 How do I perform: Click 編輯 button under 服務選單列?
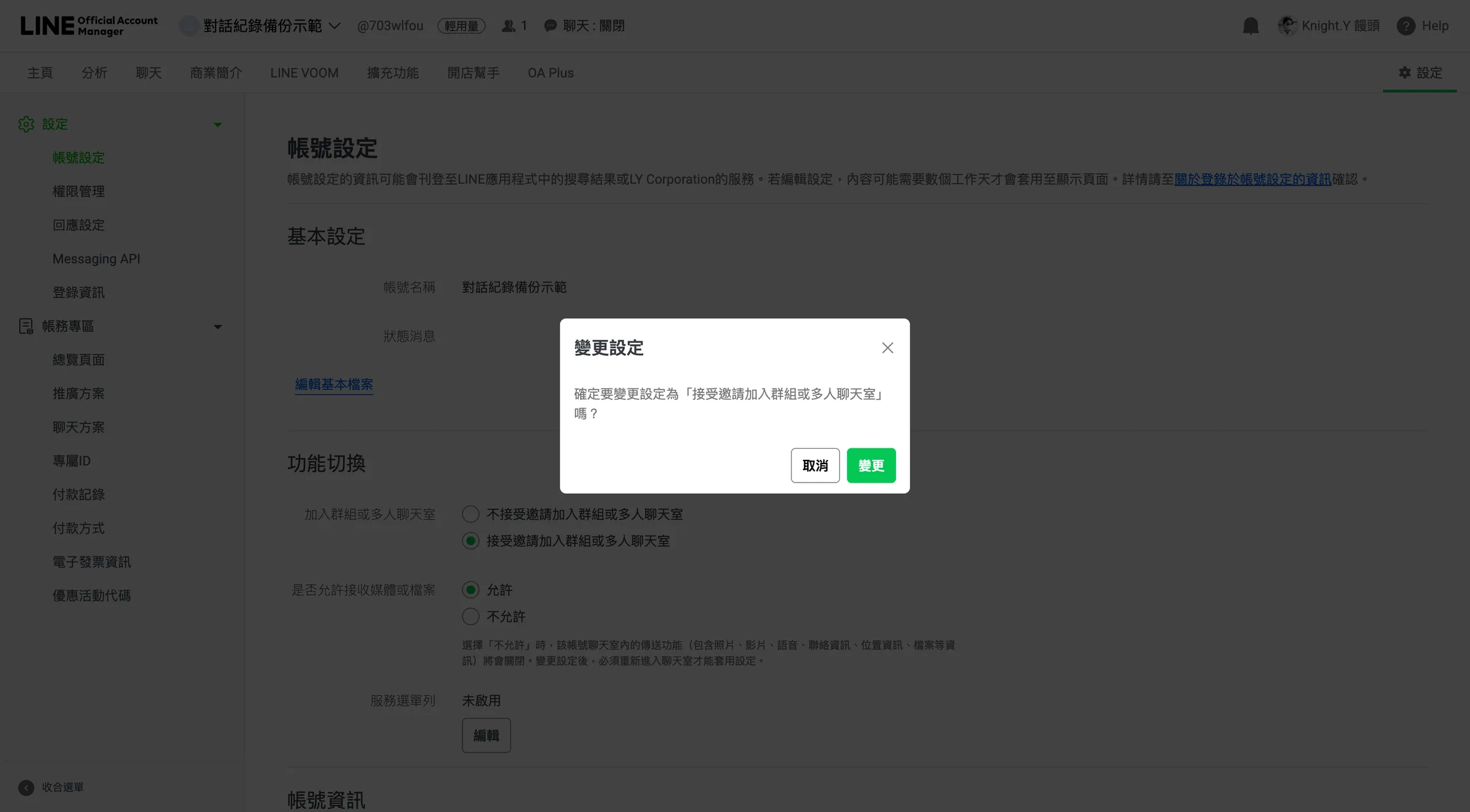click(486, 735)
